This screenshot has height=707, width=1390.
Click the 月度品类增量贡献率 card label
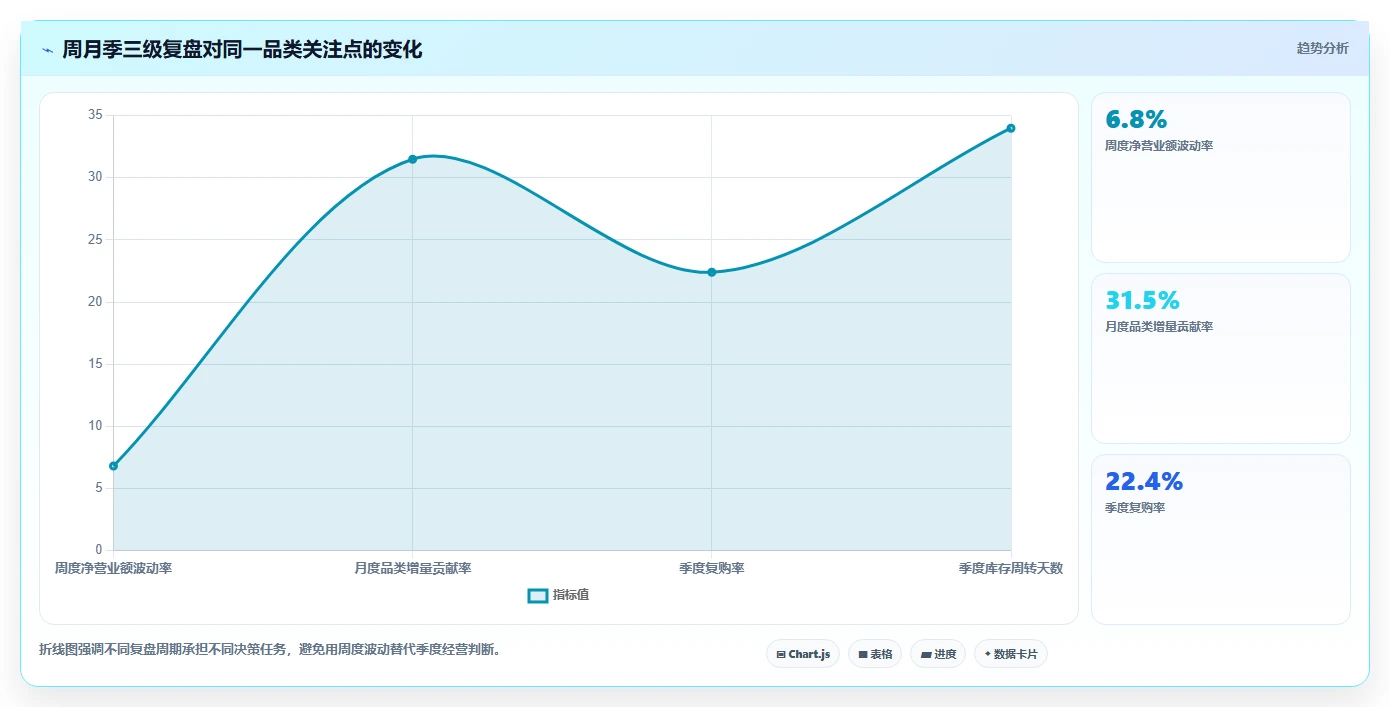click(x=1159, y=327)
